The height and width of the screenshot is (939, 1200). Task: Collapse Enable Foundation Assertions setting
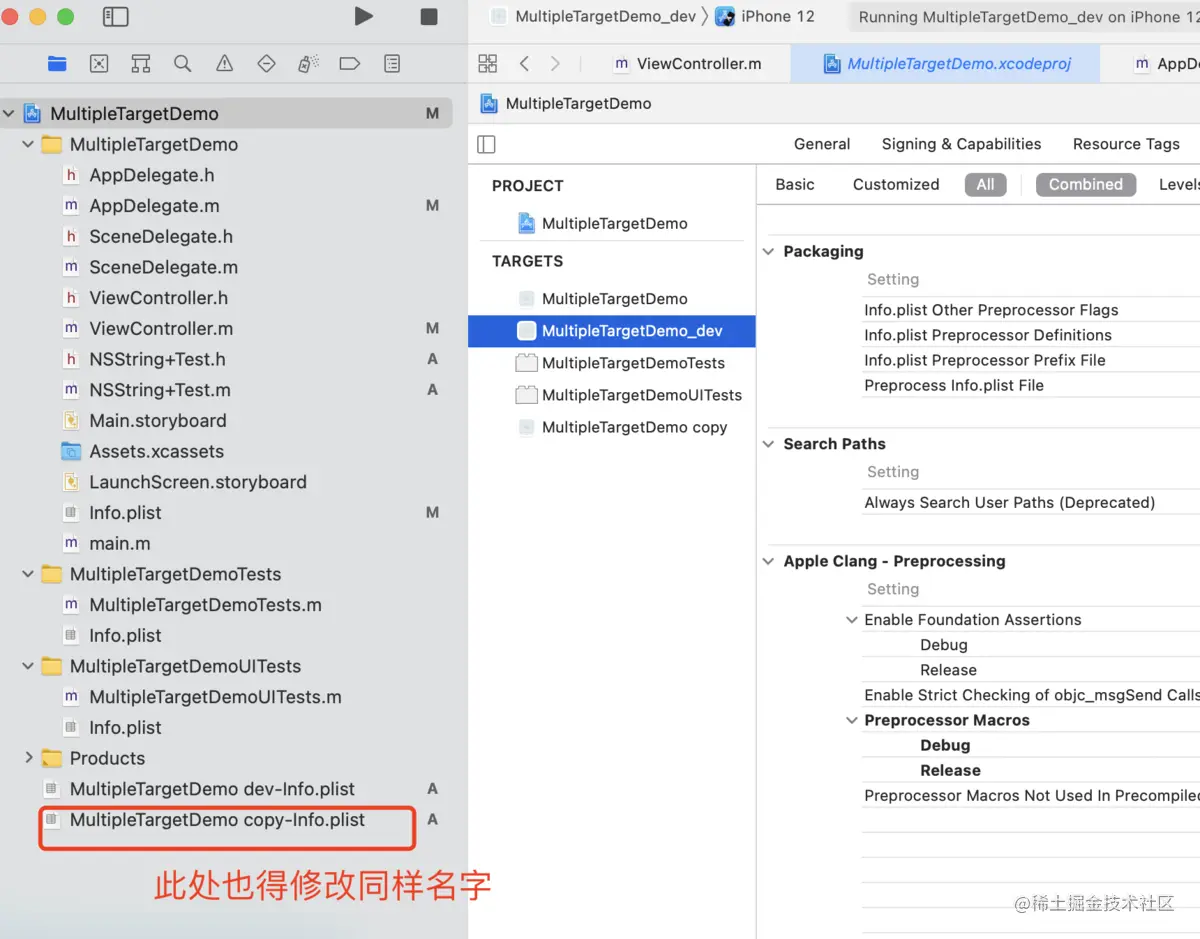852,620
